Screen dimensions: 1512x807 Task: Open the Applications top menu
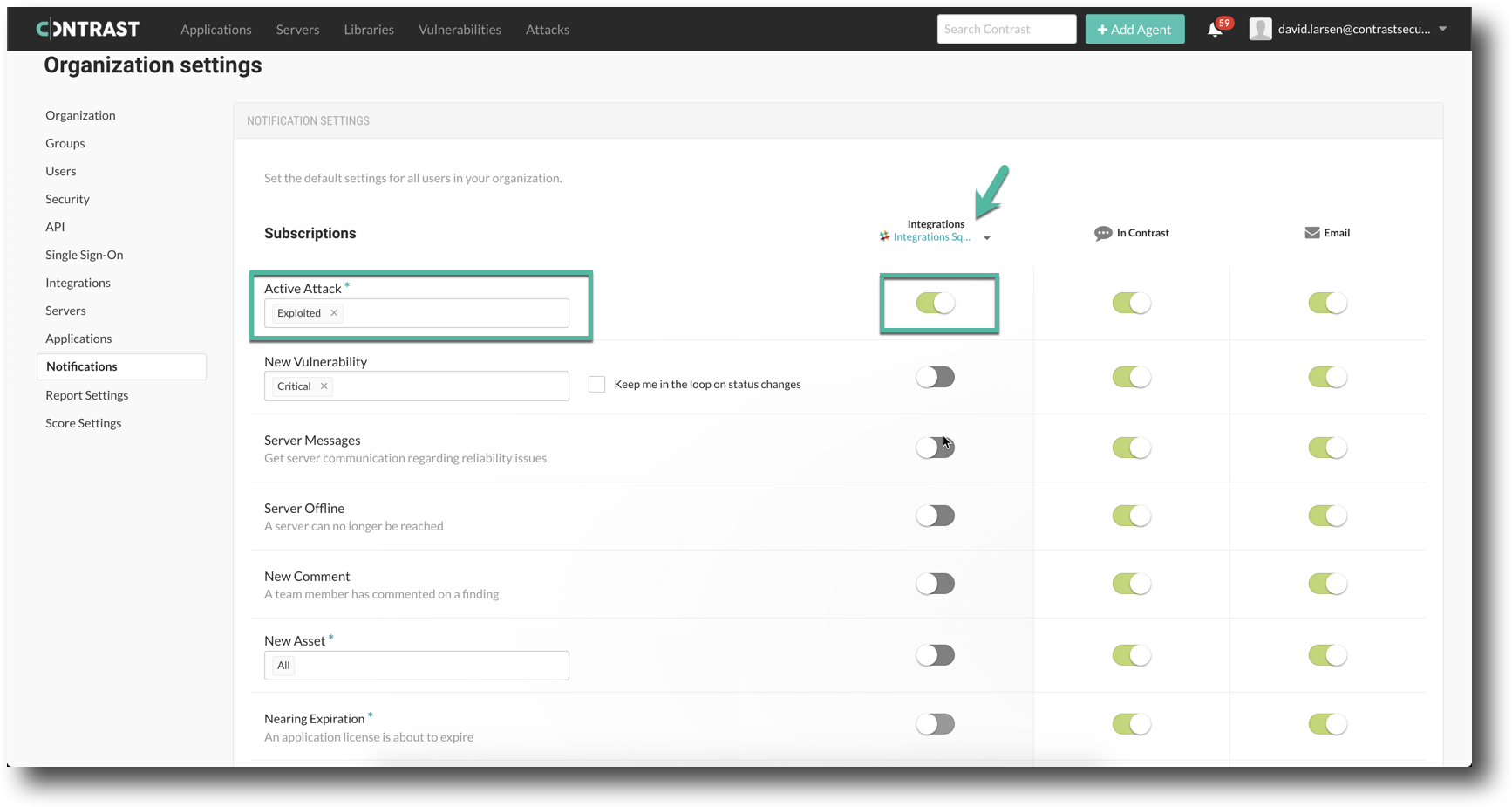(x=216, y=30)
